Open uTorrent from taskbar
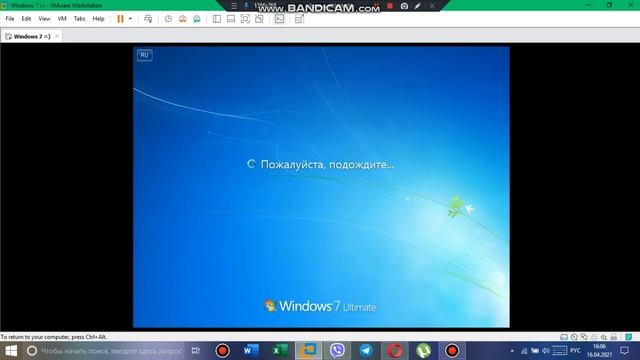The height and width of the screenshot is (360, 640). pos(423,351)
